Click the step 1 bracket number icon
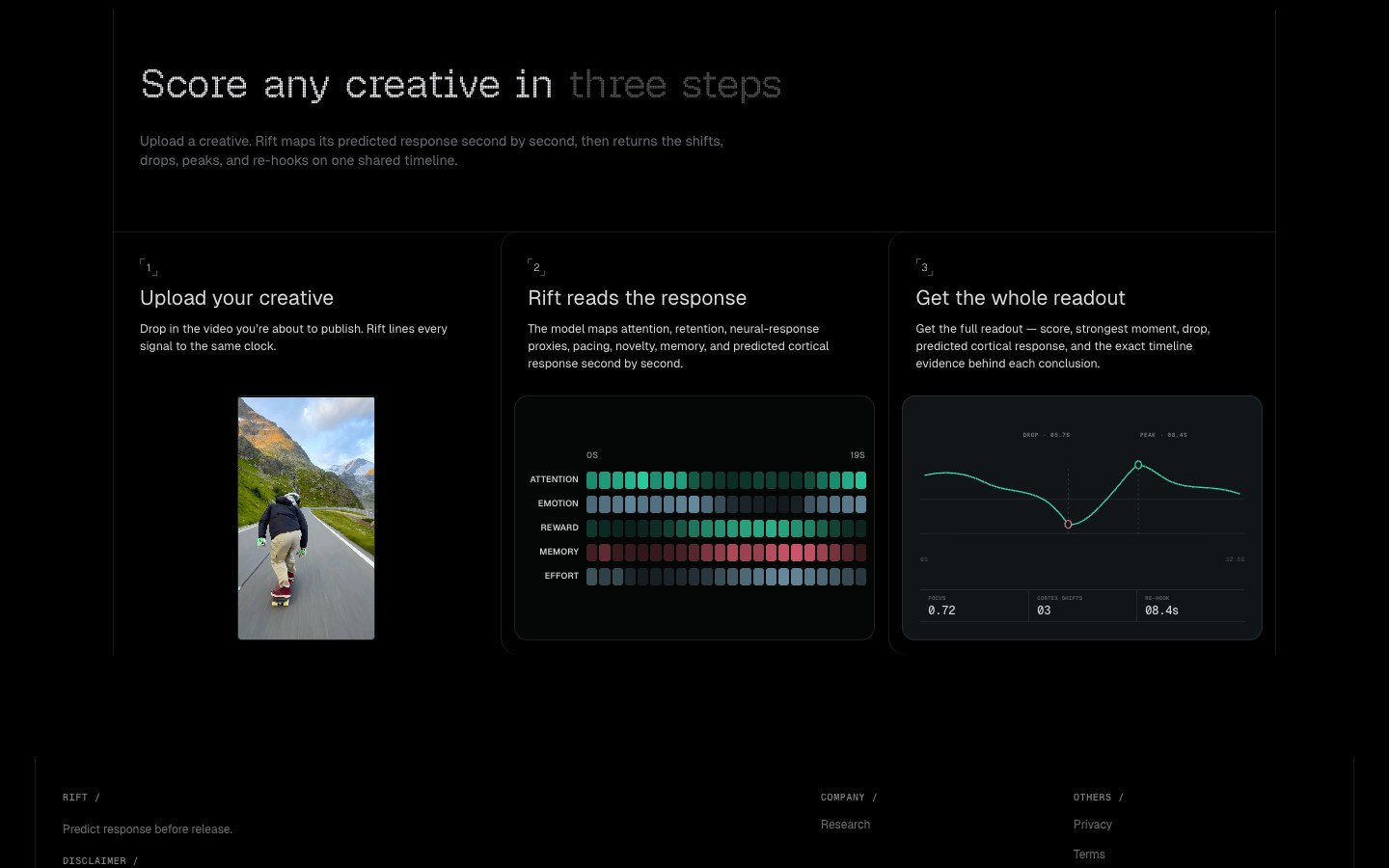The height and width of the screenshot is (868, 1389). pos(149,267)
